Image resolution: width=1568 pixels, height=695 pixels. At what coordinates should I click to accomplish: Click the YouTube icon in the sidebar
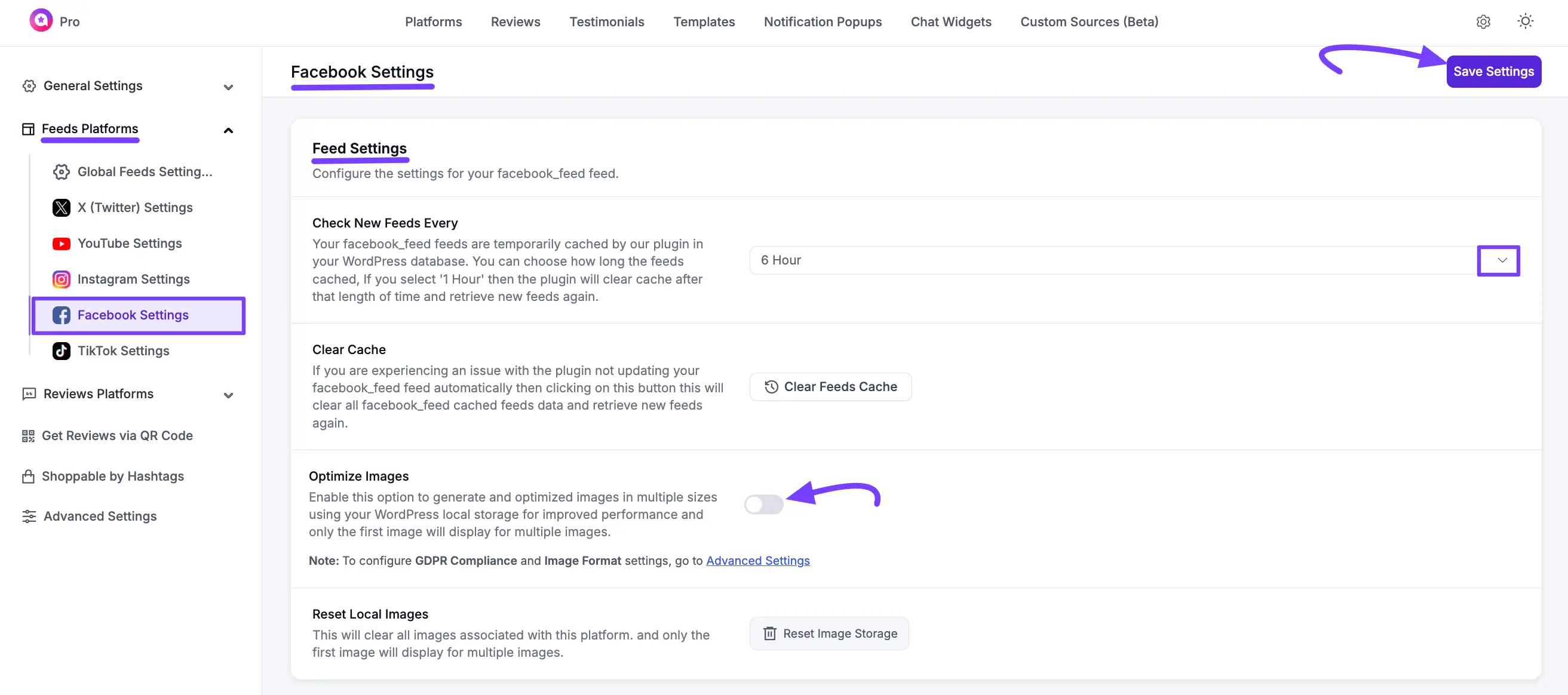pos(61,243)
